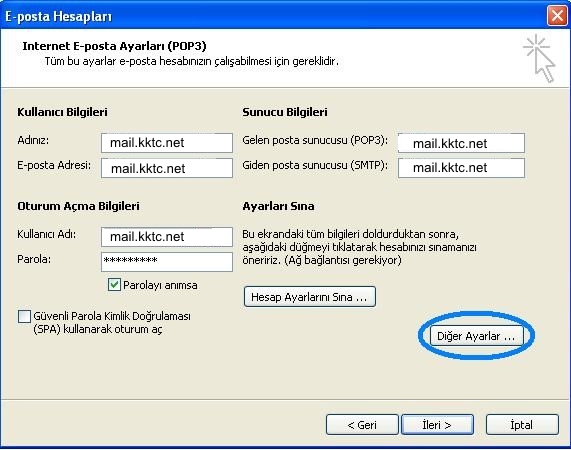The image size is (571, 450).
Task: Focus the Kullanıcı Adı field
Action: (167, 237)
